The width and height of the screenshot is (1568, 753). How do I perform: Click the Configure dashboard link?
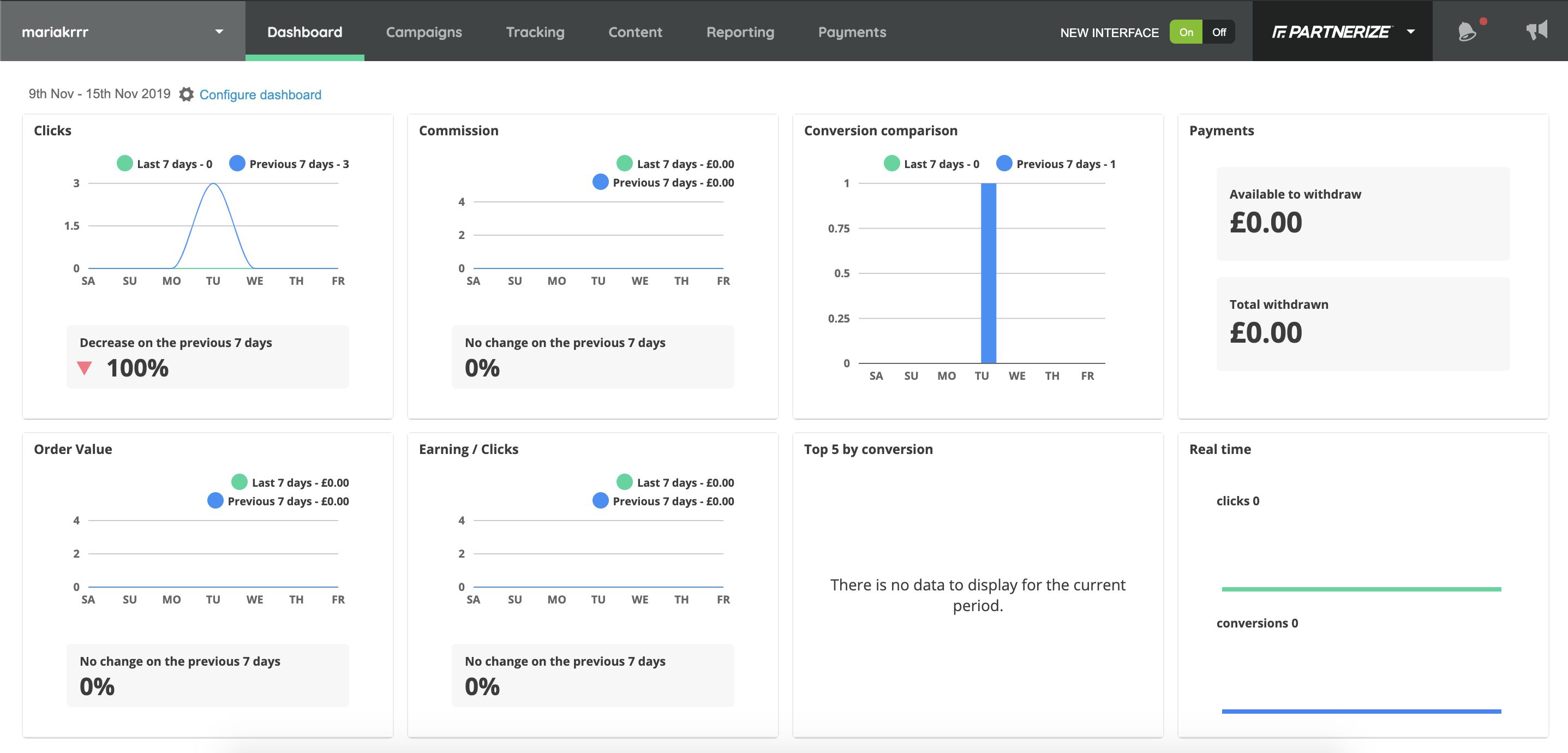(260, 94)
